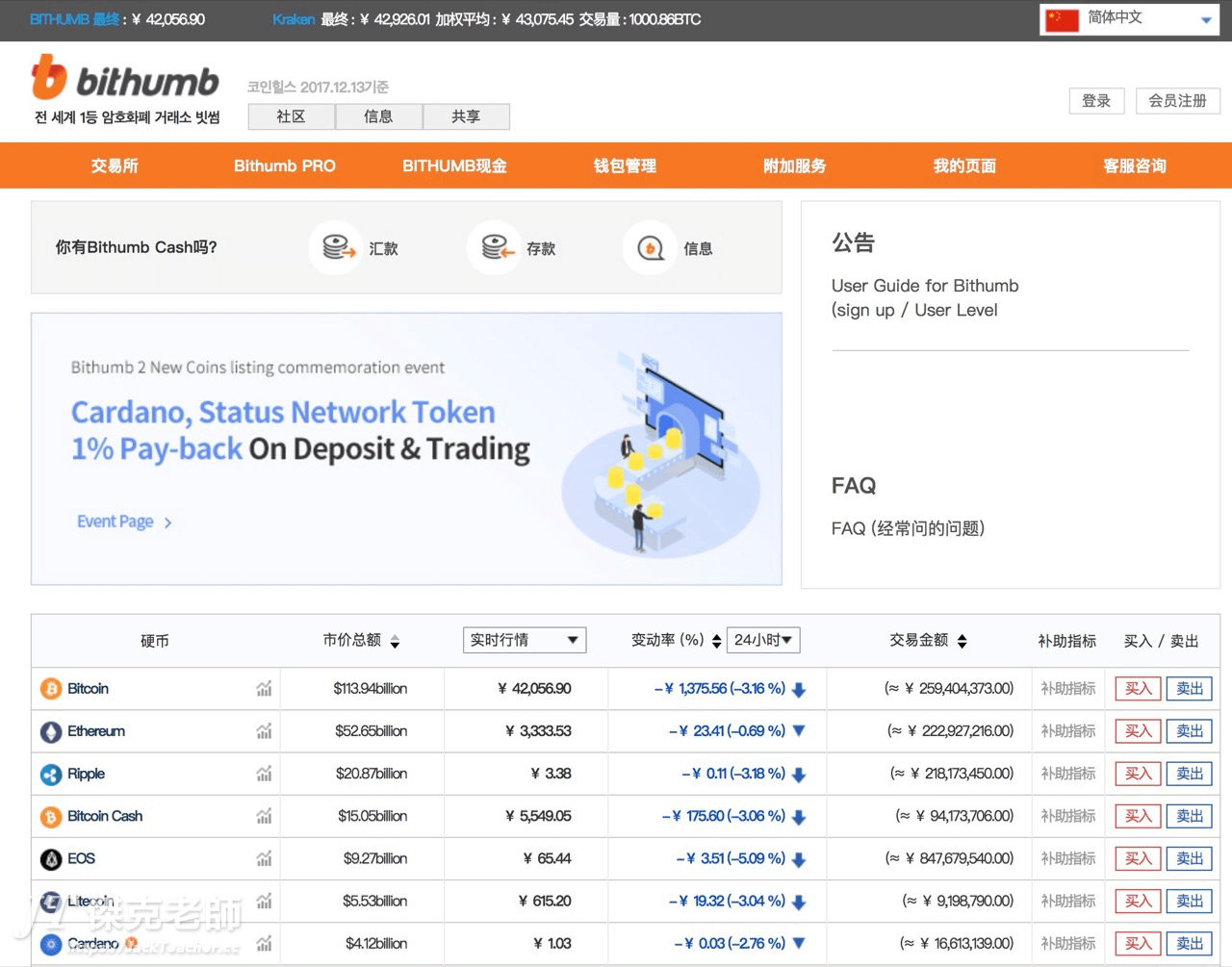This screenshot has height=967, width=1232.
Task: Click the 会员注册 register button
Action: [x=1178, y=101]
